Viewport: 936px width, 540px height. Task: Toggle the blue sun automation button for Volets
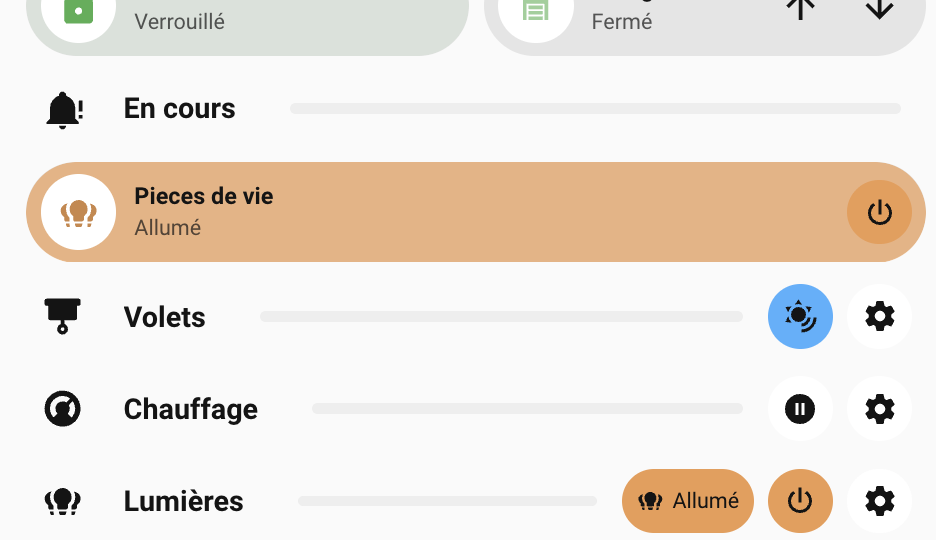click(800, 317)
